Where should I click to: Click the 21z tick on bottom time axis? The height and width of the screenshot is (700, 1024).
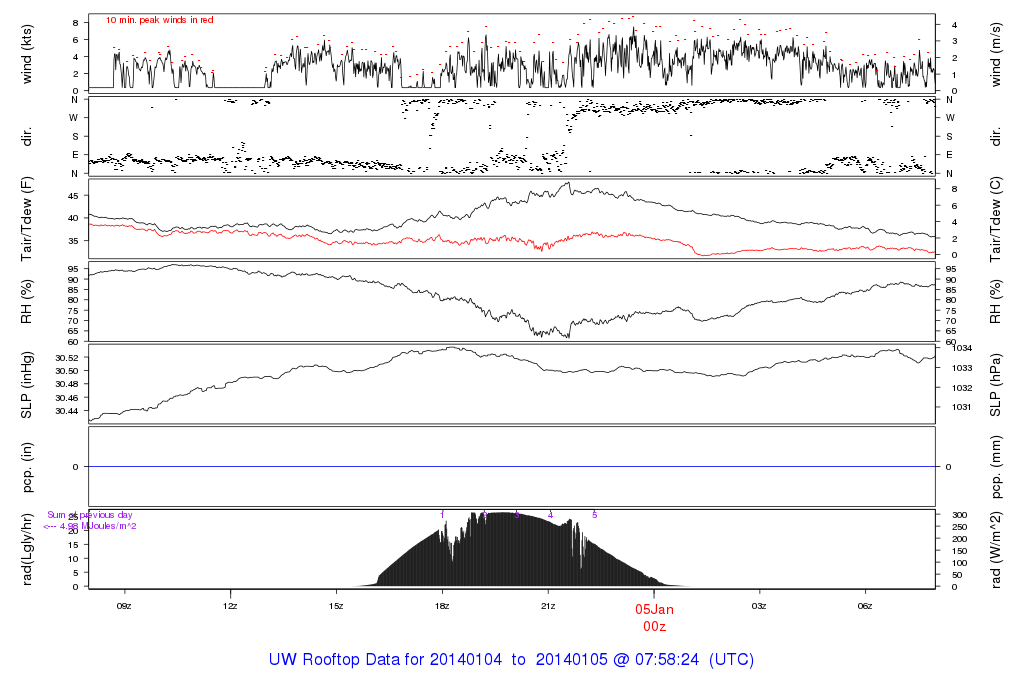coord(548,605)
